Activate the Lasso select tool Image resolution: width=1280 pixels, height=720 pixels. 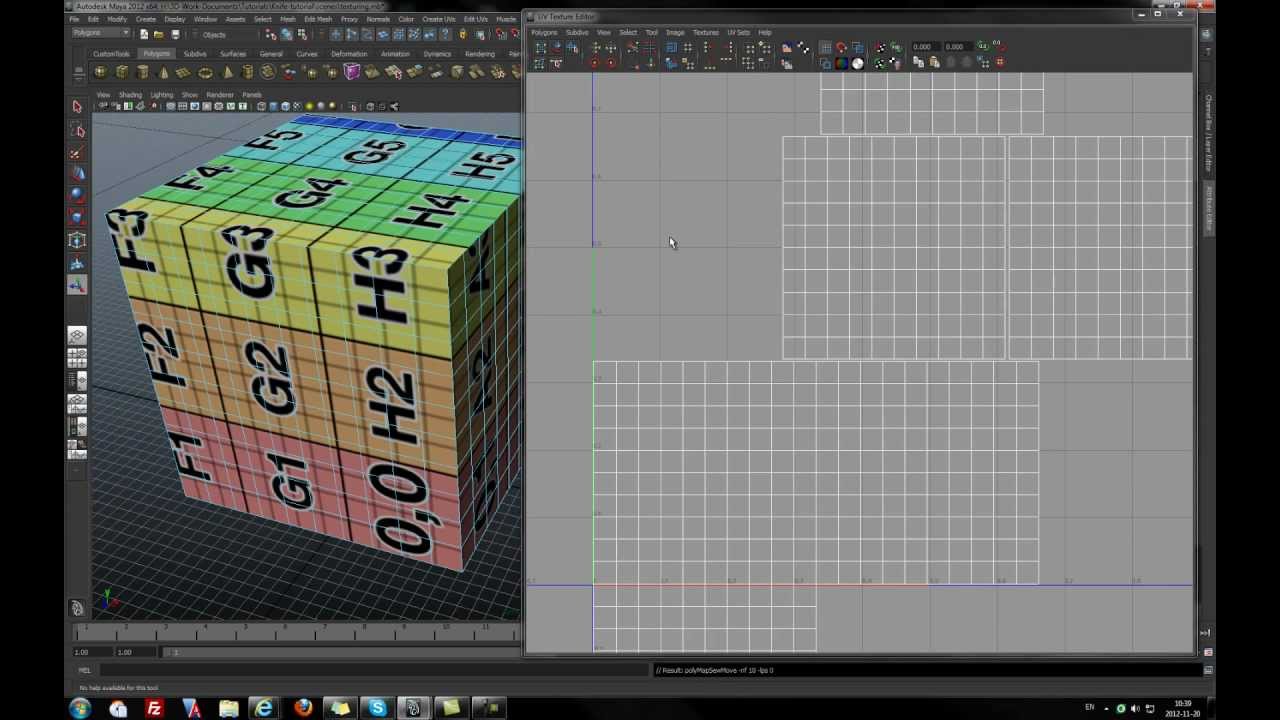point(77,131)
